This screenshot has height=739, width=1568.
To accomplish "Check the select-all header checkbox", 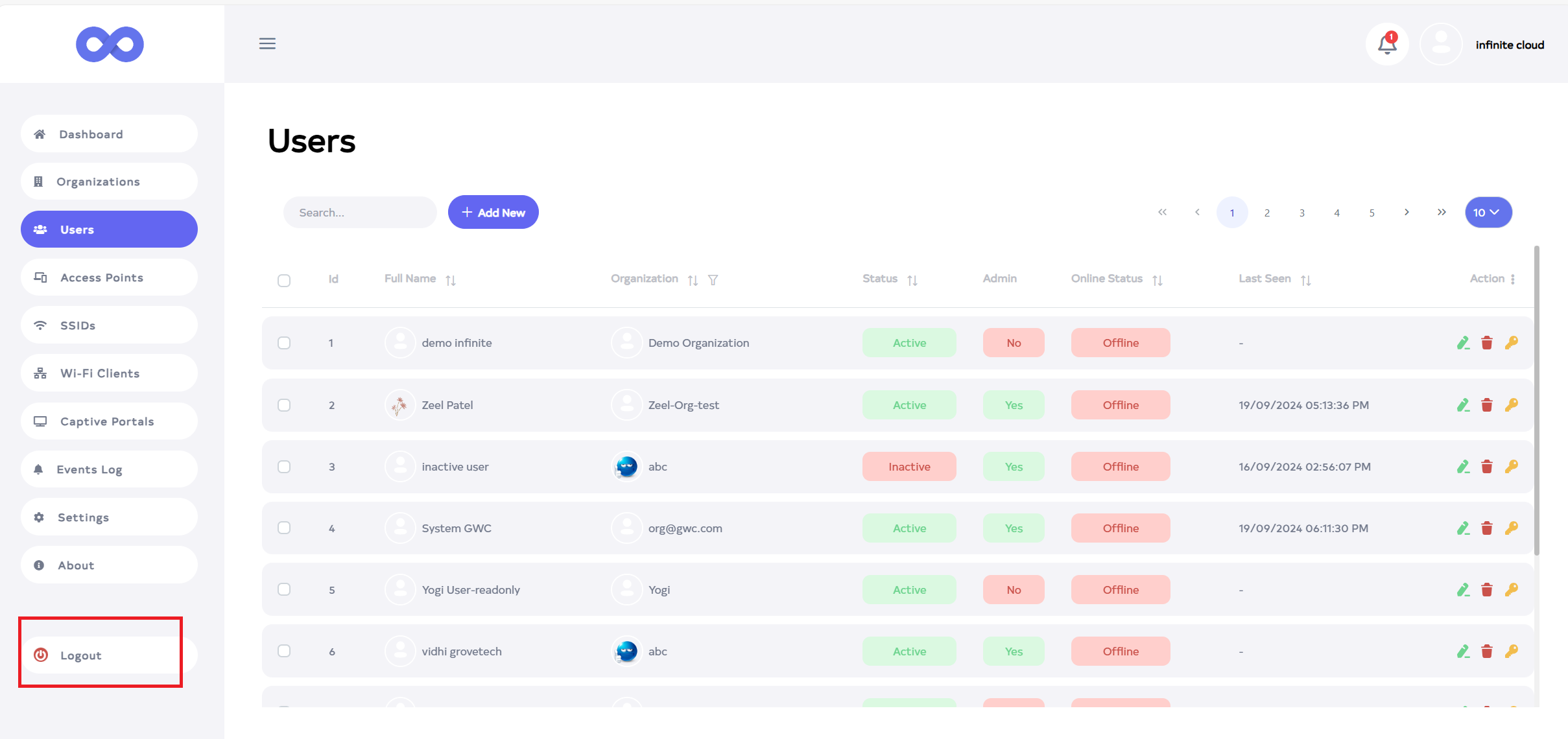I will 284,280.
